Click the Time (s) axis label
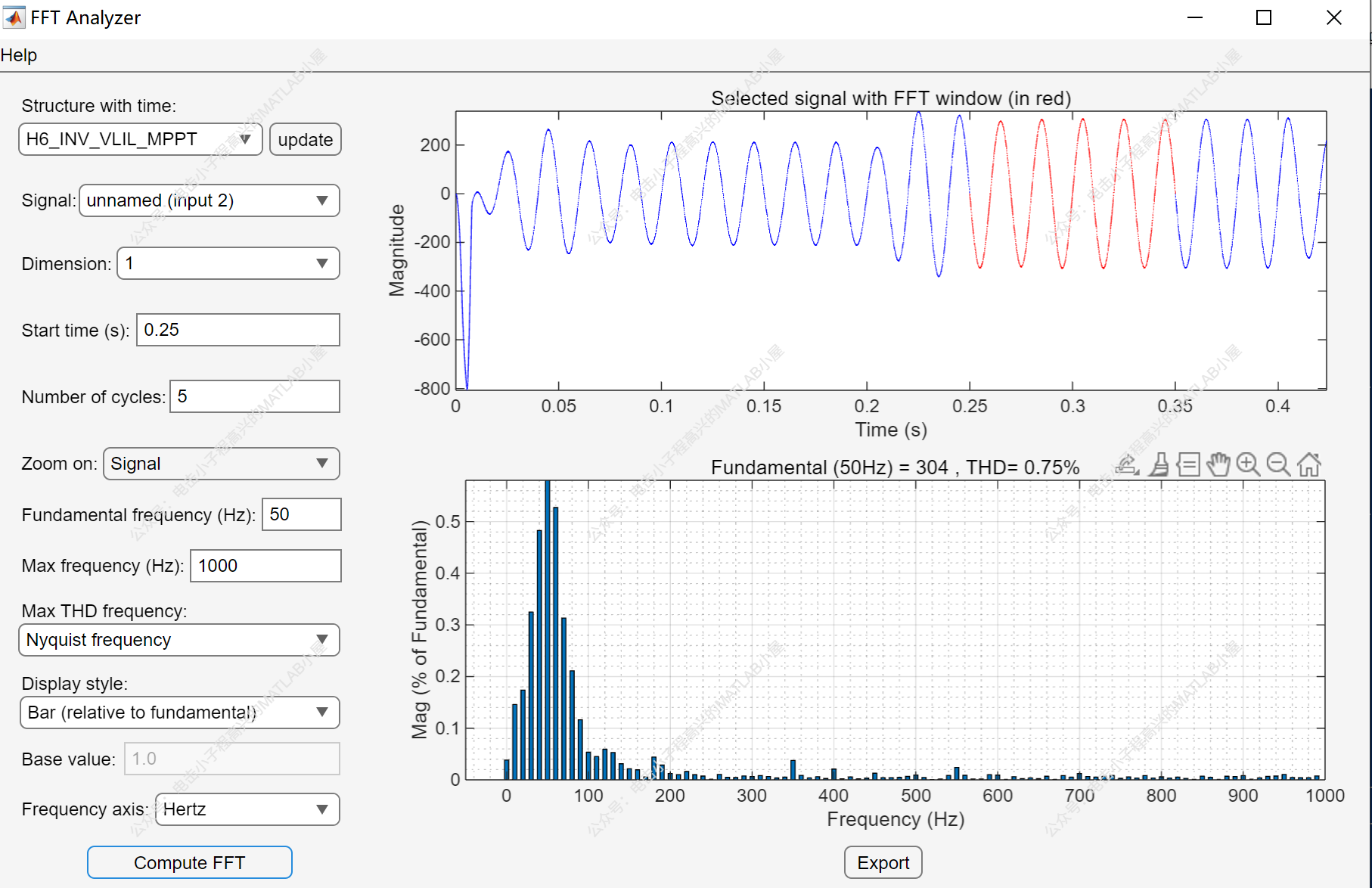This screenshot has width=1372, height=888. tap(891, 430)
